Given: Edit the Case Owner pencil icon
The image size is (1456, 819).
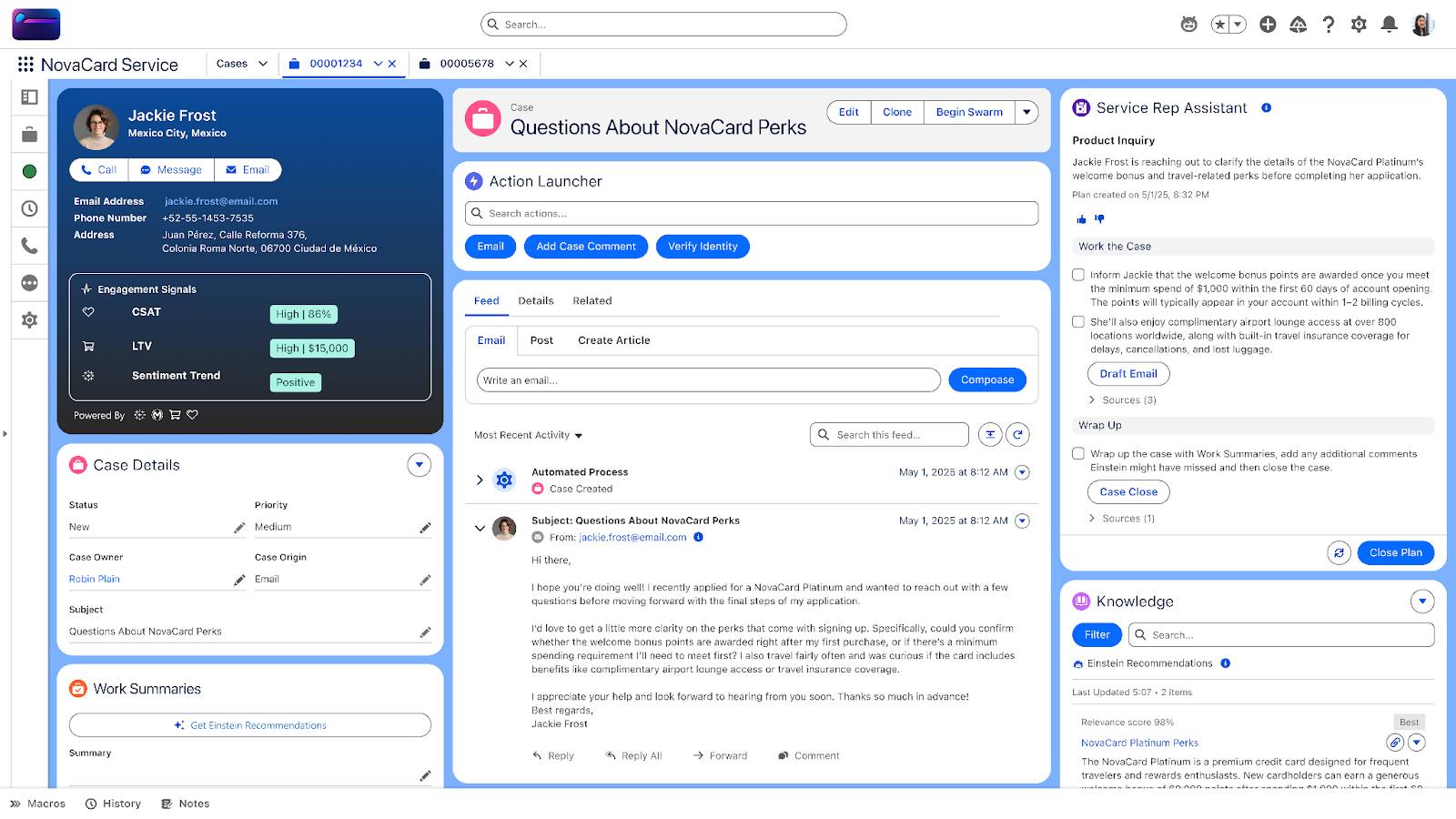Looking at the screenshot, I should click(x=239, y=580).
